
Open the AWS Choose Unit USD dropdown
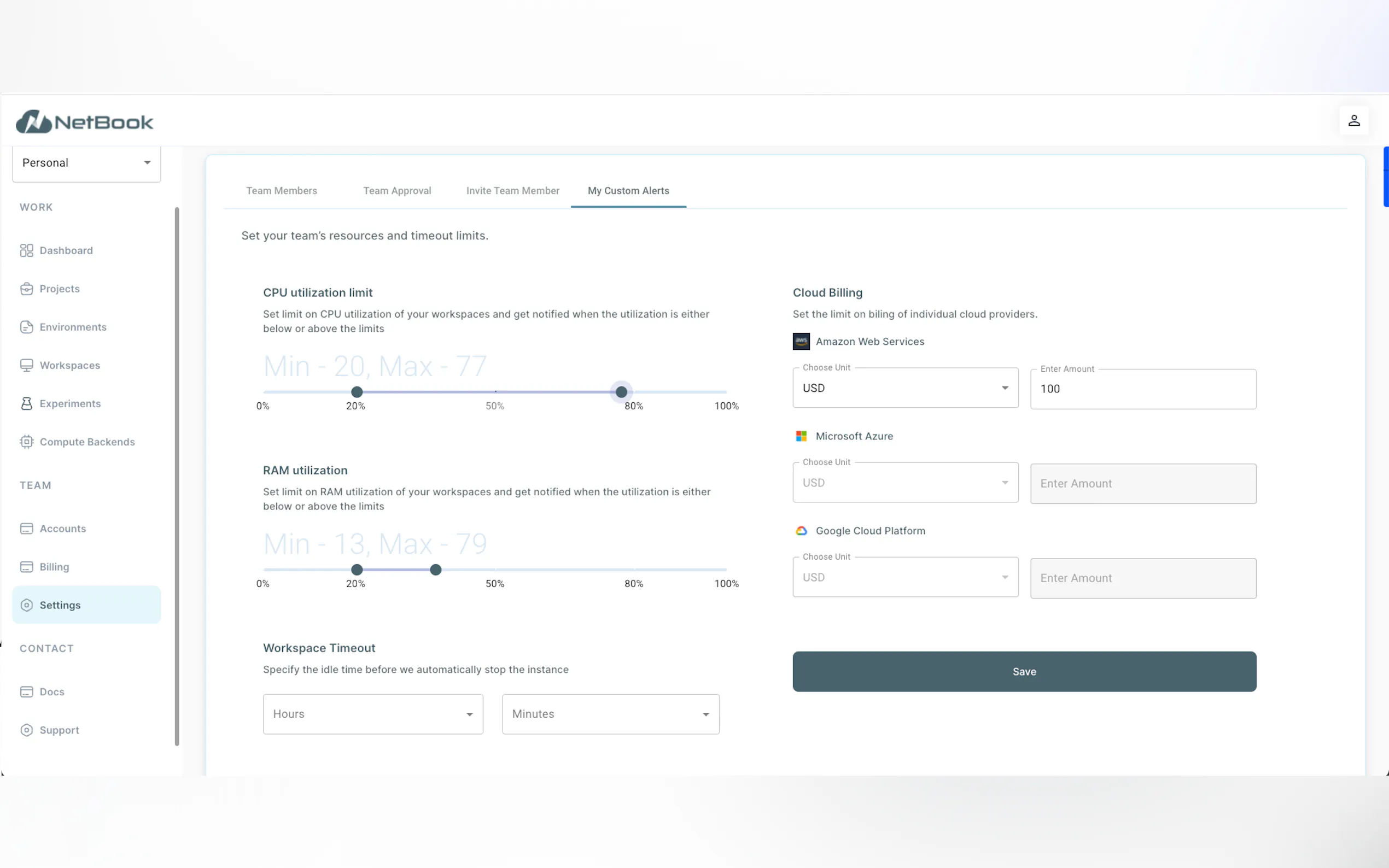[905, 388]
